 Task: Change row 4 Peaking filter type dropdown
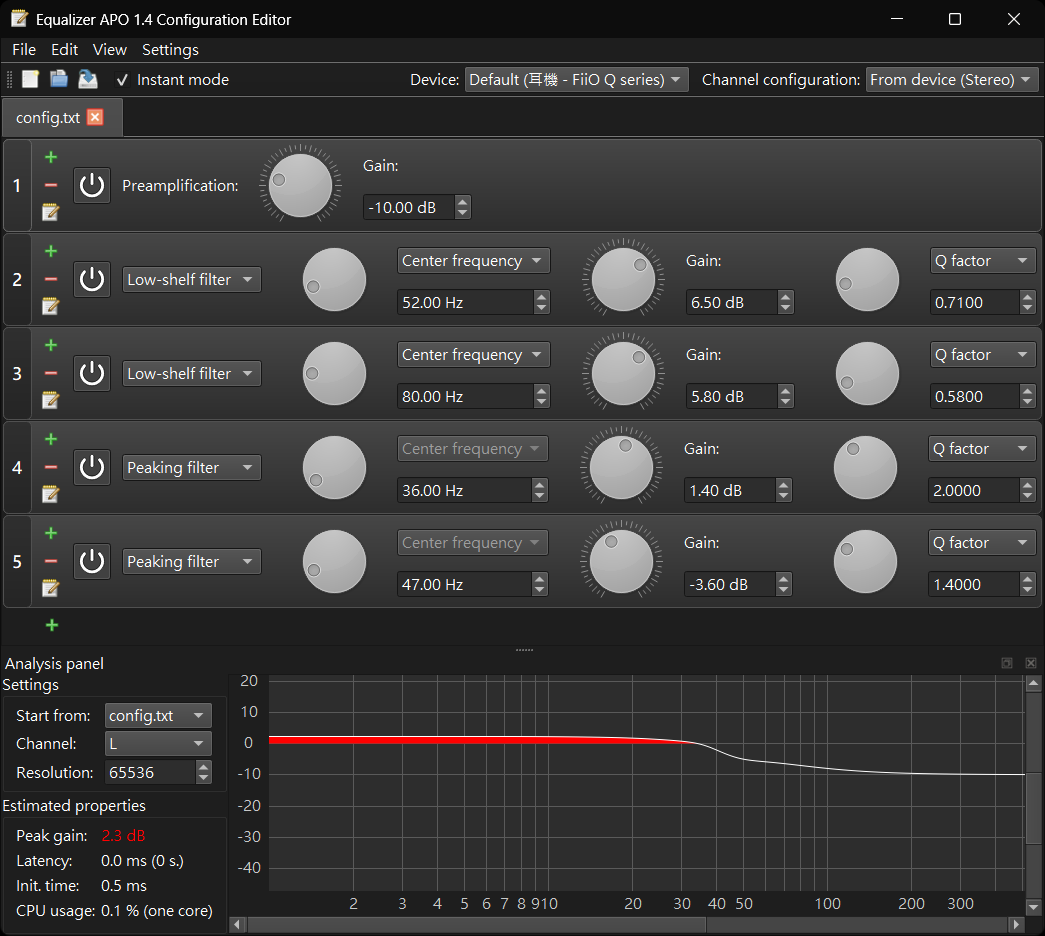(x=191, y=467)
